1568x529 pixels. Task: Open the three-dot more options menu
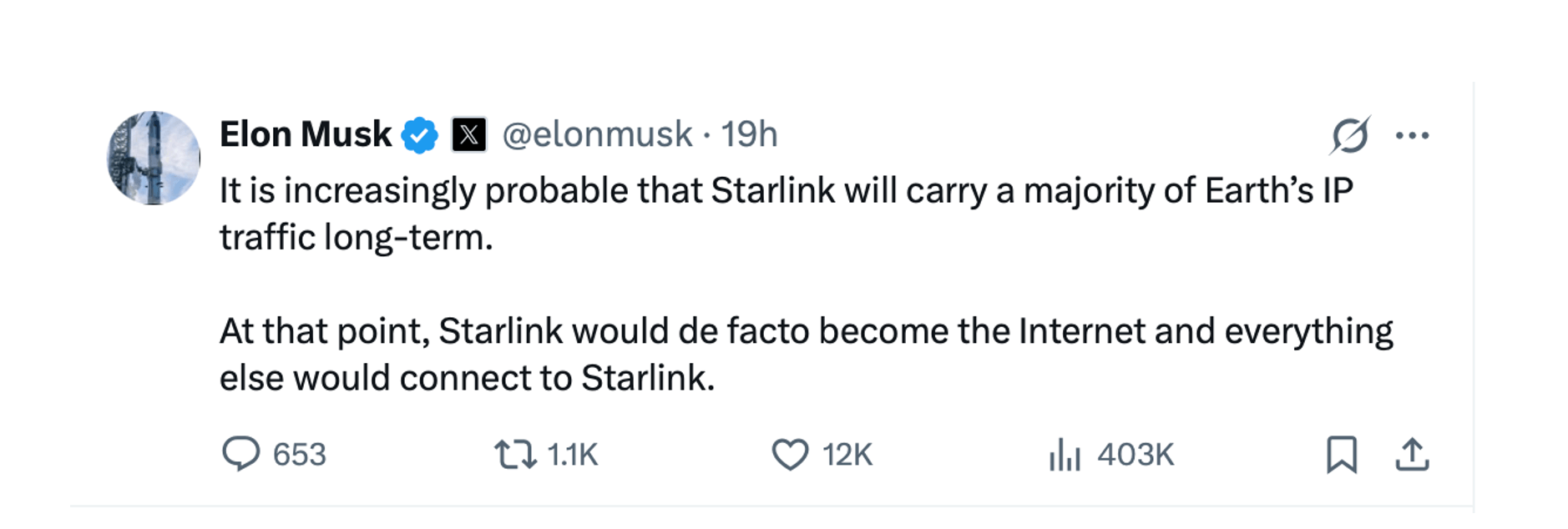tap(1412, 135)
